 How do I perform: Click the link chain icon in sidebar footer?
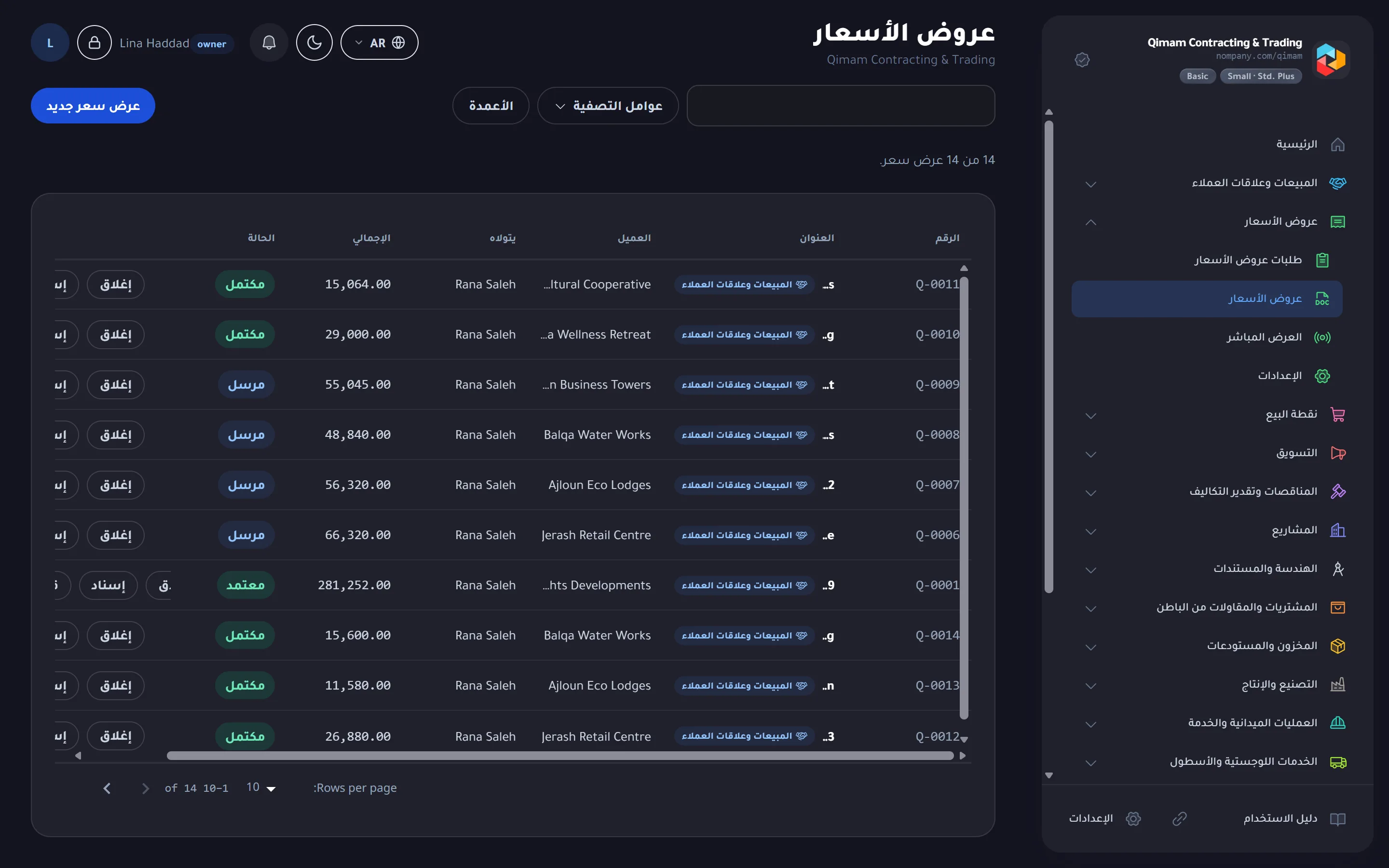pyautogui.click(x=1179, y=819)
